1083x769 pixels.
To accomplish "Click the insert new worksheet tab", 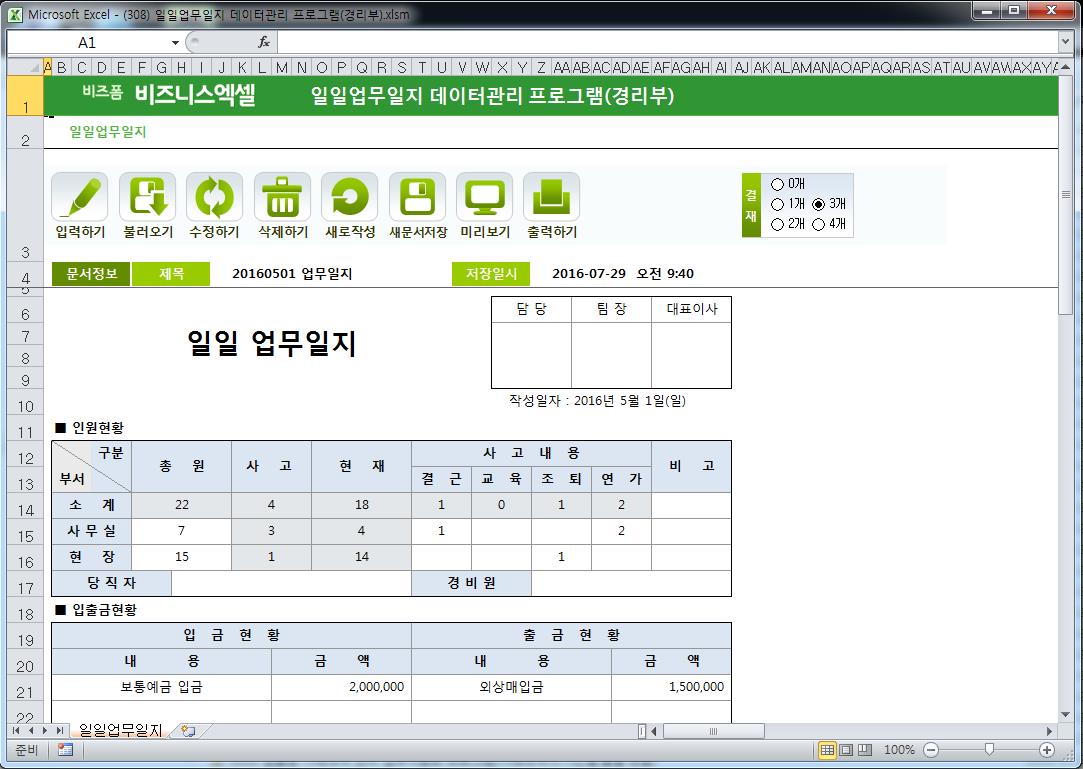I will point(187,732).
